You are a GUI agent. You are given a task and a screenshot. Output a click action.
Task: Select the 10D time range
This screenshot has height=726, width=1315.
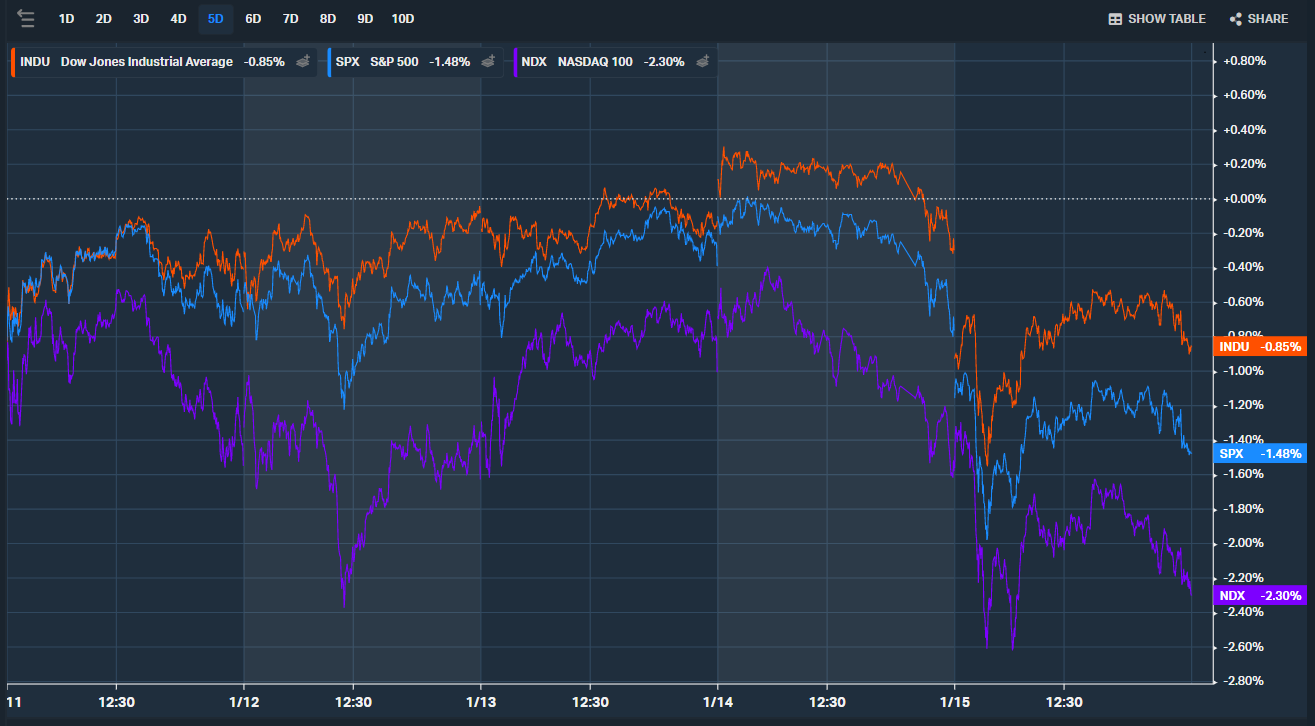coord(403,19)
